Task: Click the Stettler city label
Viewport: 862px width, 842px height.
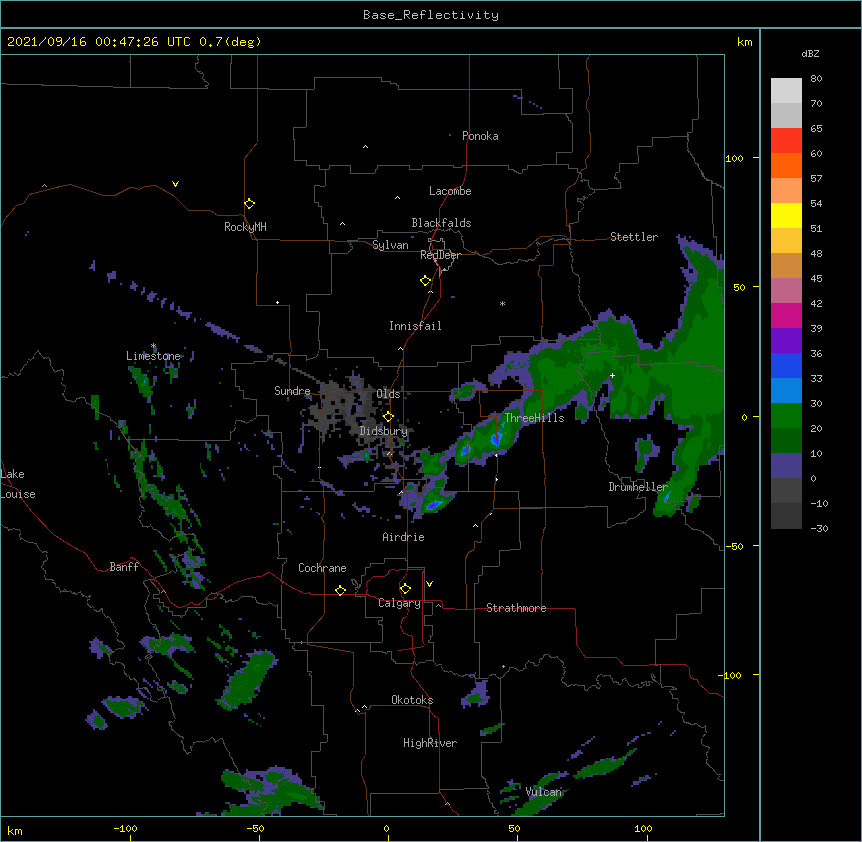Action: coord(634,237)
